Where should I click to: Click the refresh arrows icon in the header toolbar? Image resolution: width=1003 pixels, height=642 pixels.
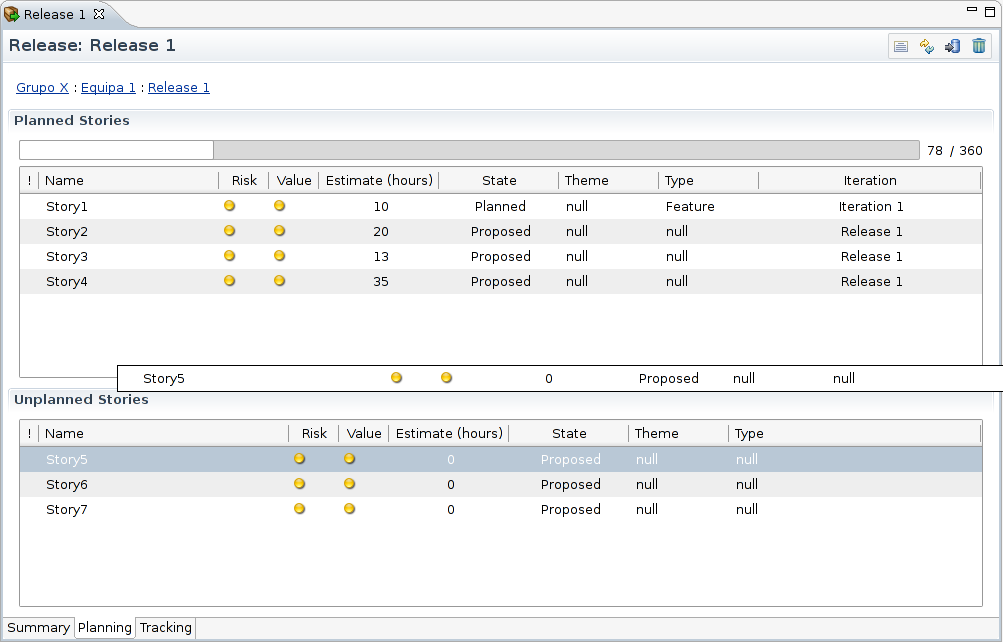(x=926, y=46)
